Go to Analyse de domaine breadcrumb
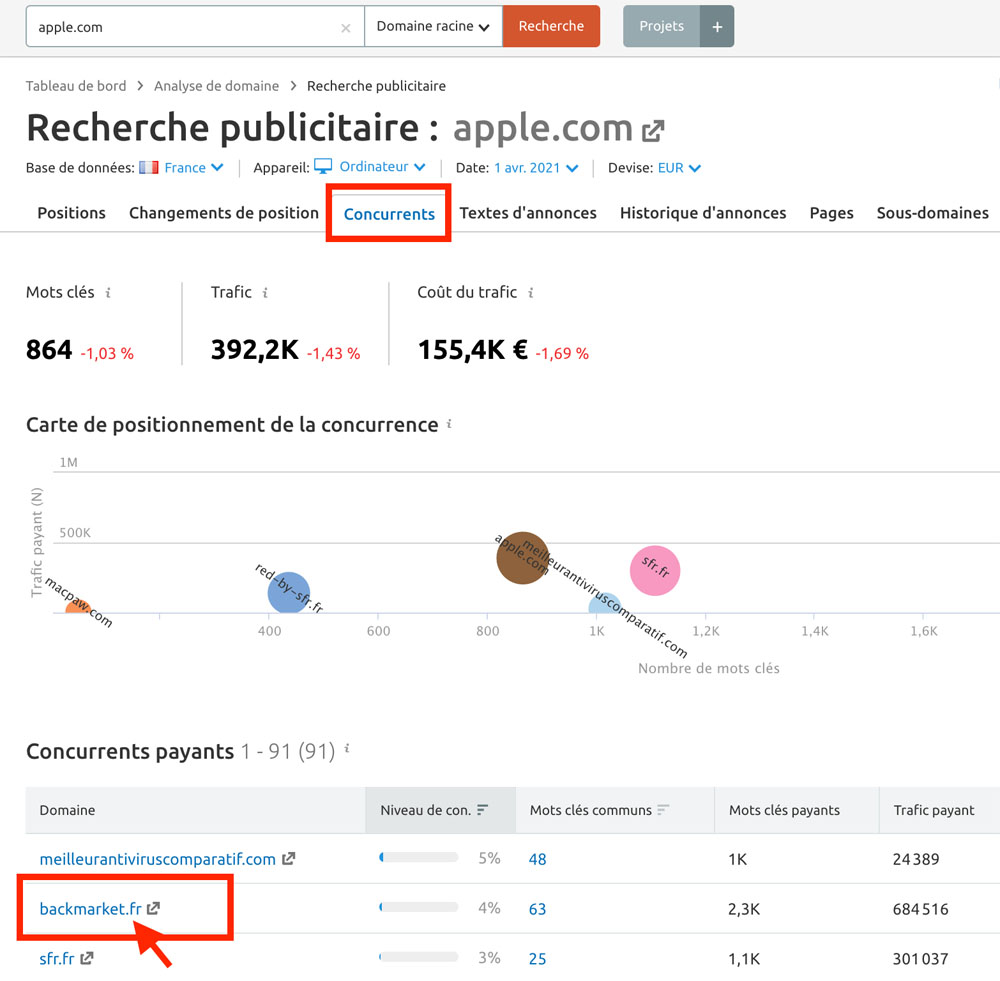Image resolution: width=1000 pixels, height=981 pixels. tap(216, 86)
